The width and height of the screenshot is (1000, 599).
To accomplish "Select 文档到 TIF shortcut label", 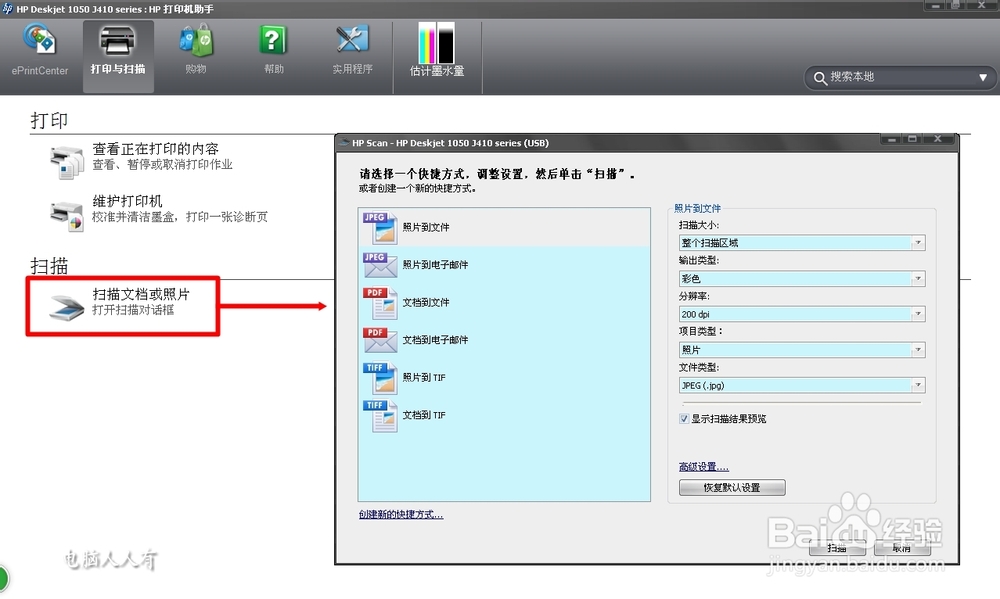I will [423, 415].
